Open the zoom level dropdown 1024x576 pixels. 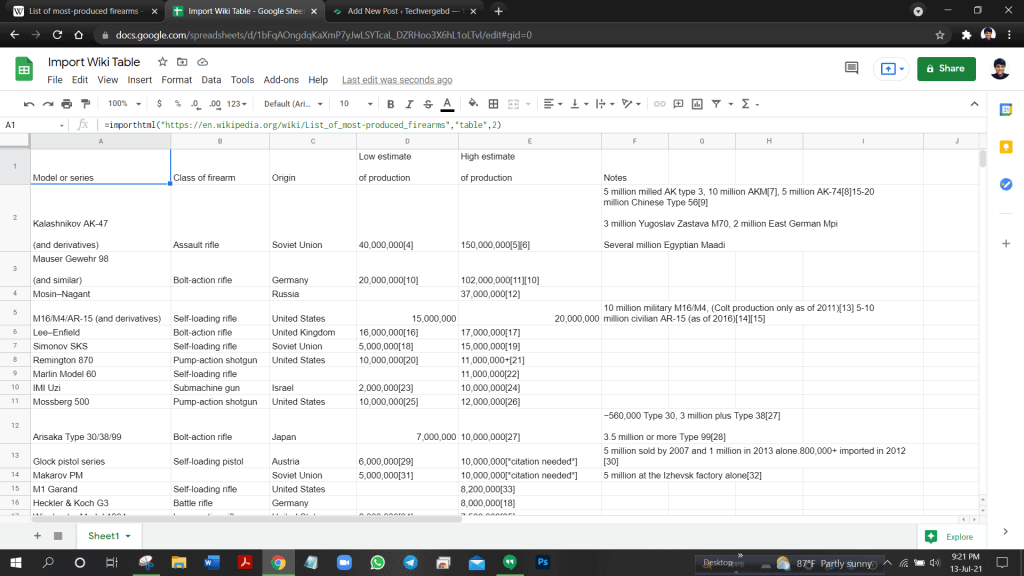[x=124, y=103]
